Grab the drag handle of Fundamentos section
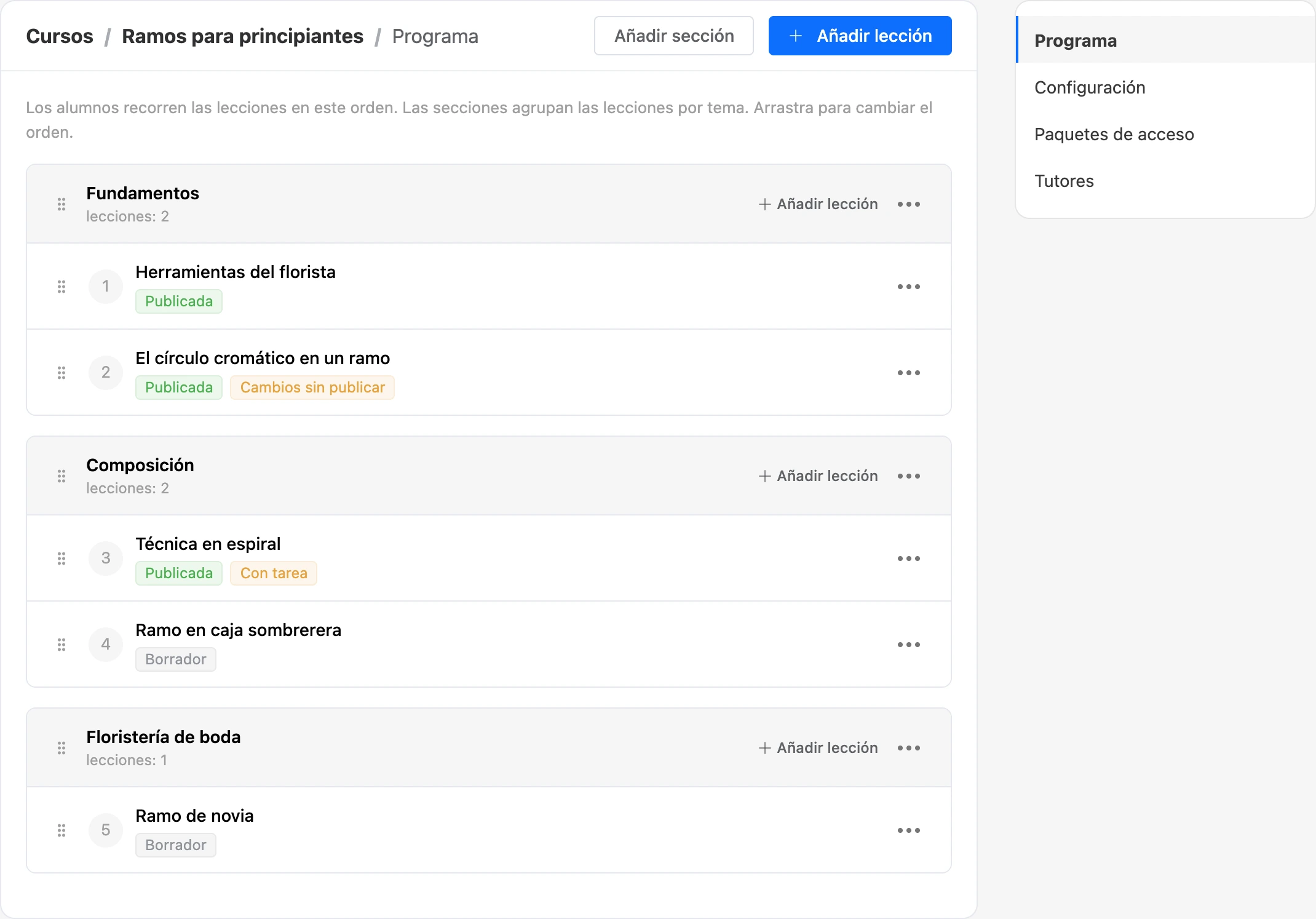This screenshot has height=919, width=1316. point(61,204)
